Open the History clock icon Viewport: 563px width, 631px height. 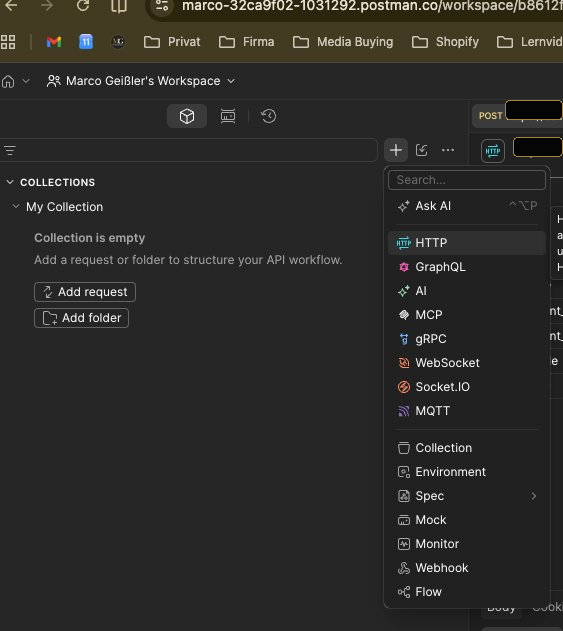coord(268,116)
